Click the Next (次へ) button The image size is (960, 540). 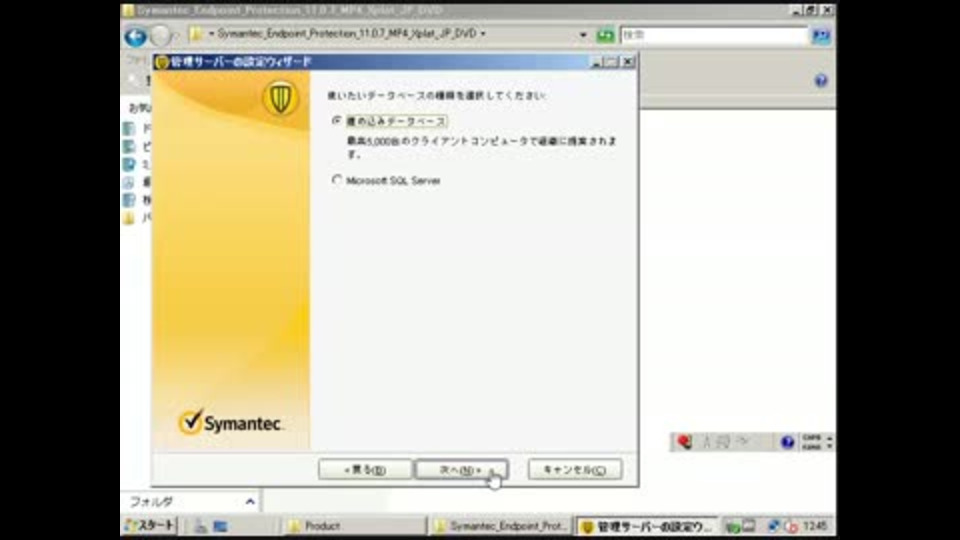click(461, 470)
